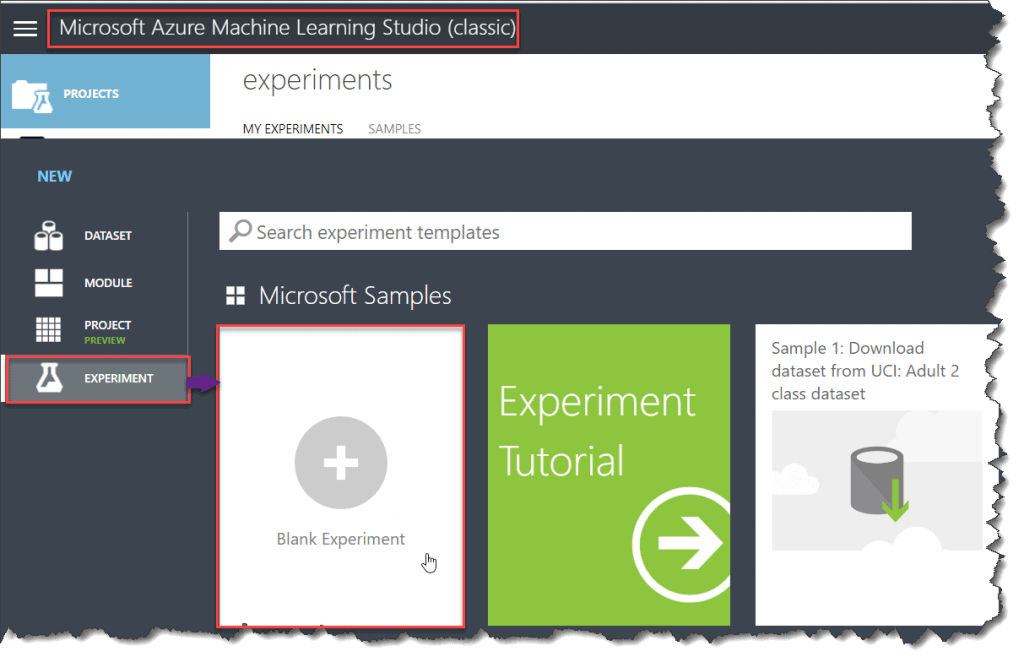Switch to the Samples tab
The height and width of the screenshot is (662, 1024).
click(x=394, y=129)
